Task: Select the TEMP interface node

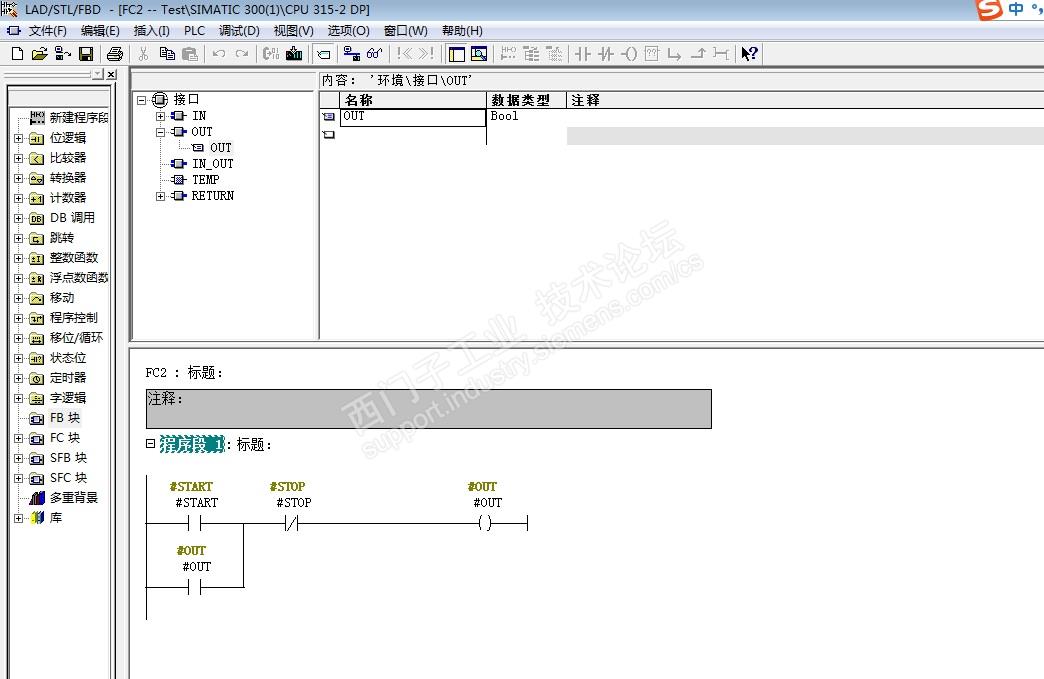Action: click(x=205, y=180)
